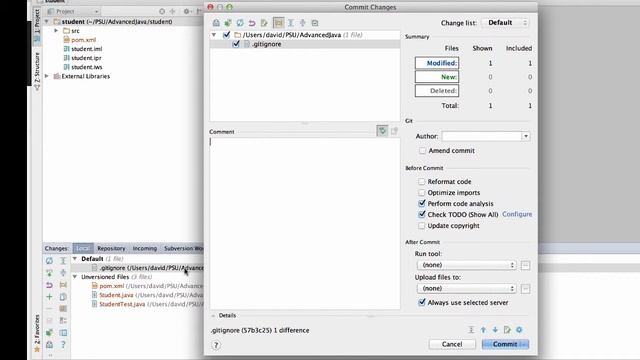Open the Z: Structure side tab
This screenshot has height=360, width=640.
click(37, 71)
